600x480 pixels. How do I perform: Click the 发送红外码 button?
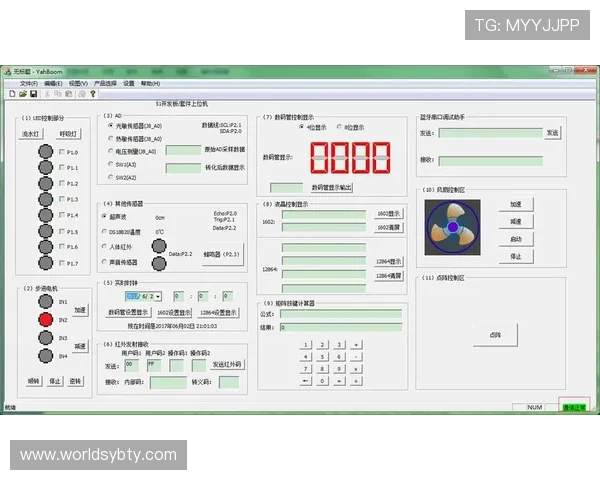(227, 364)
